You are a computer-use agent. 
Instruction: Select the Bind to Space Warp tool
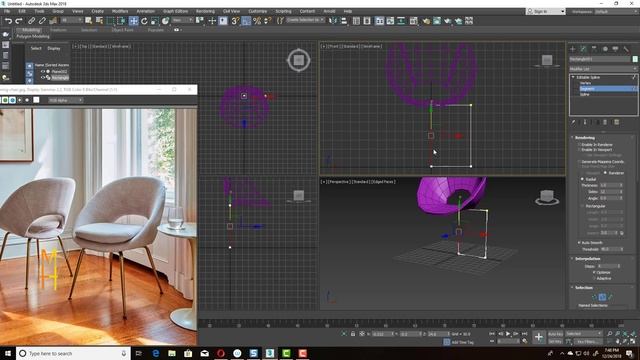(53, 21)
